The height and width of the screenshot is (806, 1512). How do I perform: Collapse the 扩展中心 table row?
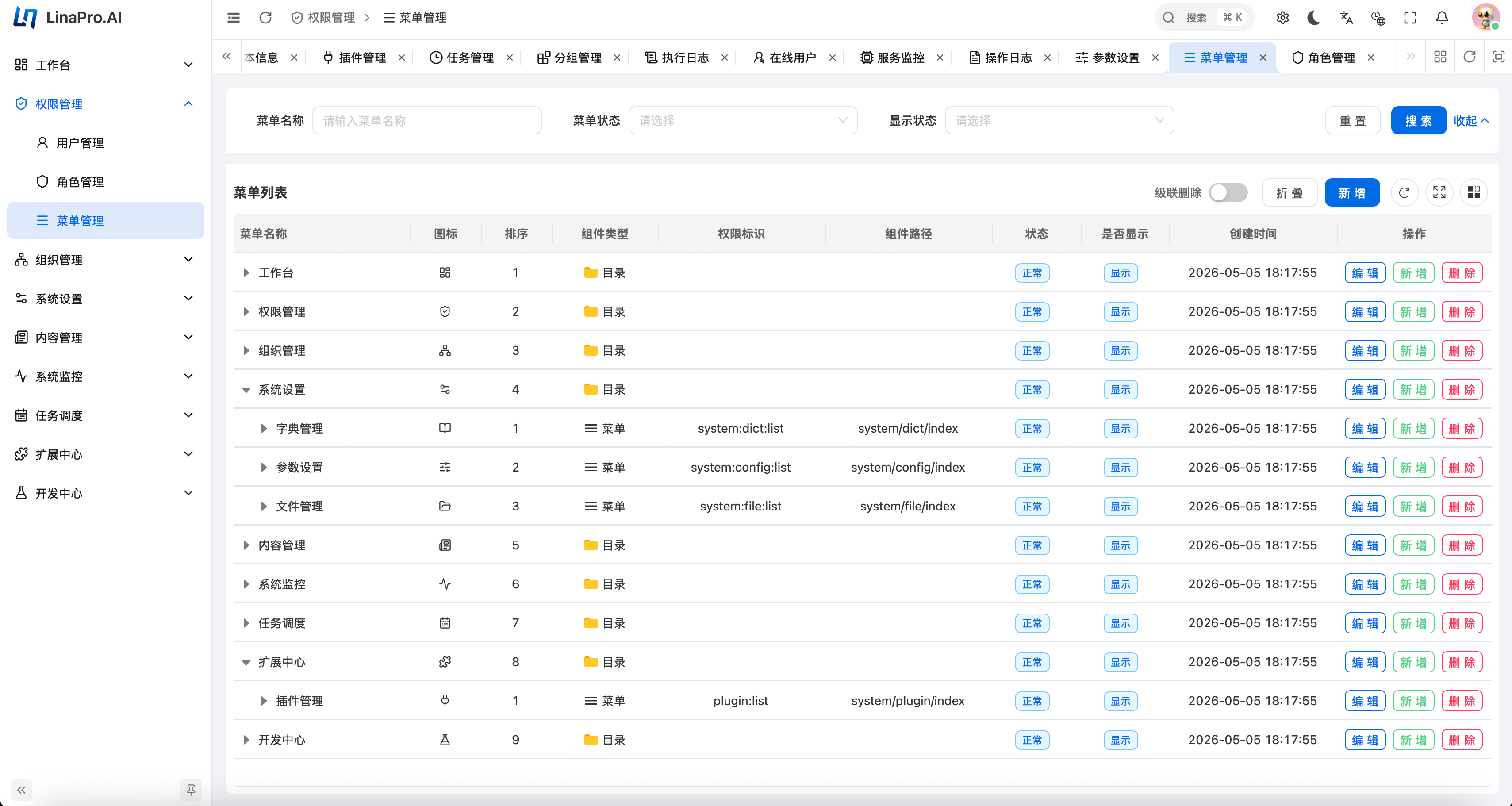(x=246, y=662)
